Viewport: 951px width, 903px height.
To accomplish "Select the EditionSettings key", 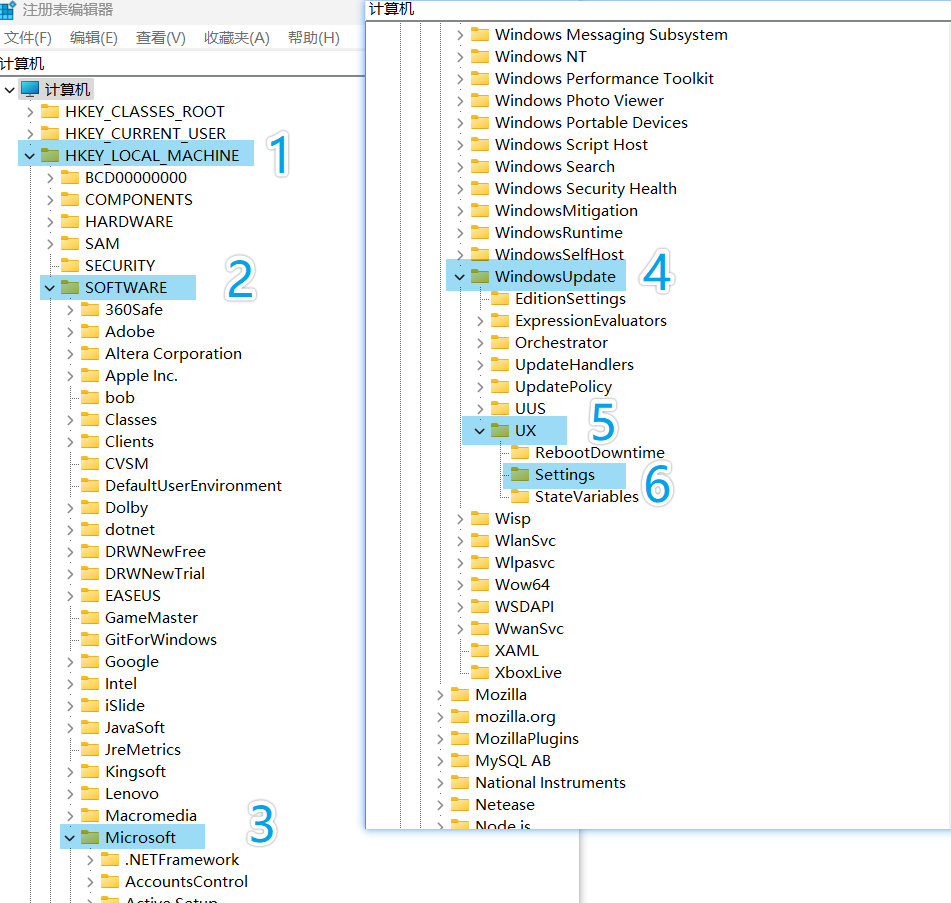I will [x=570, y=299].
